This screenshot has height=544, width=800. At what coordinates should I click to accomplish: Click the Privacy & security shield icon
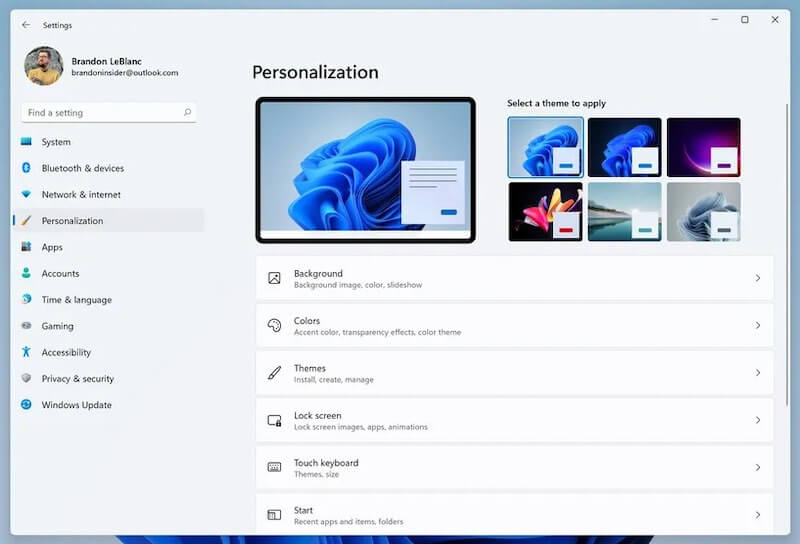26,379
